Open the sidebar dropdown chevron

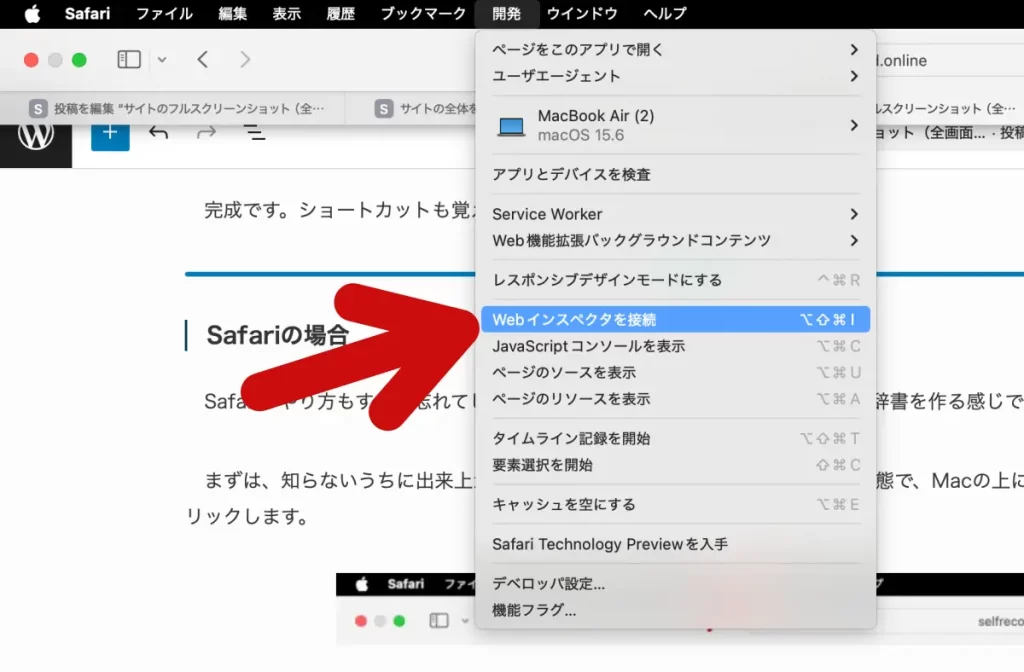[162, 60]
